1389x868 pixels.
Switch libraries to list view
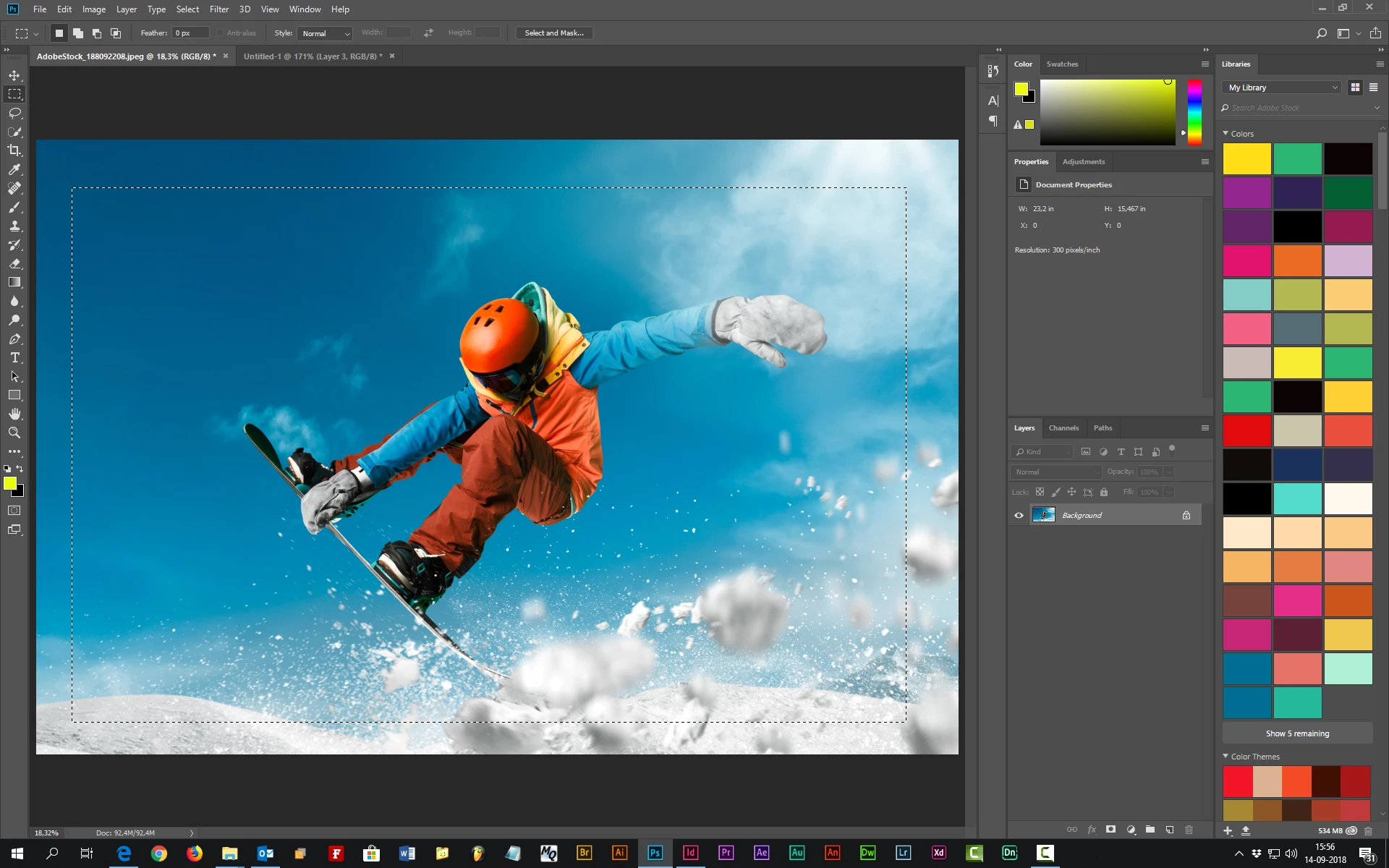click(x=1373, y=88)
